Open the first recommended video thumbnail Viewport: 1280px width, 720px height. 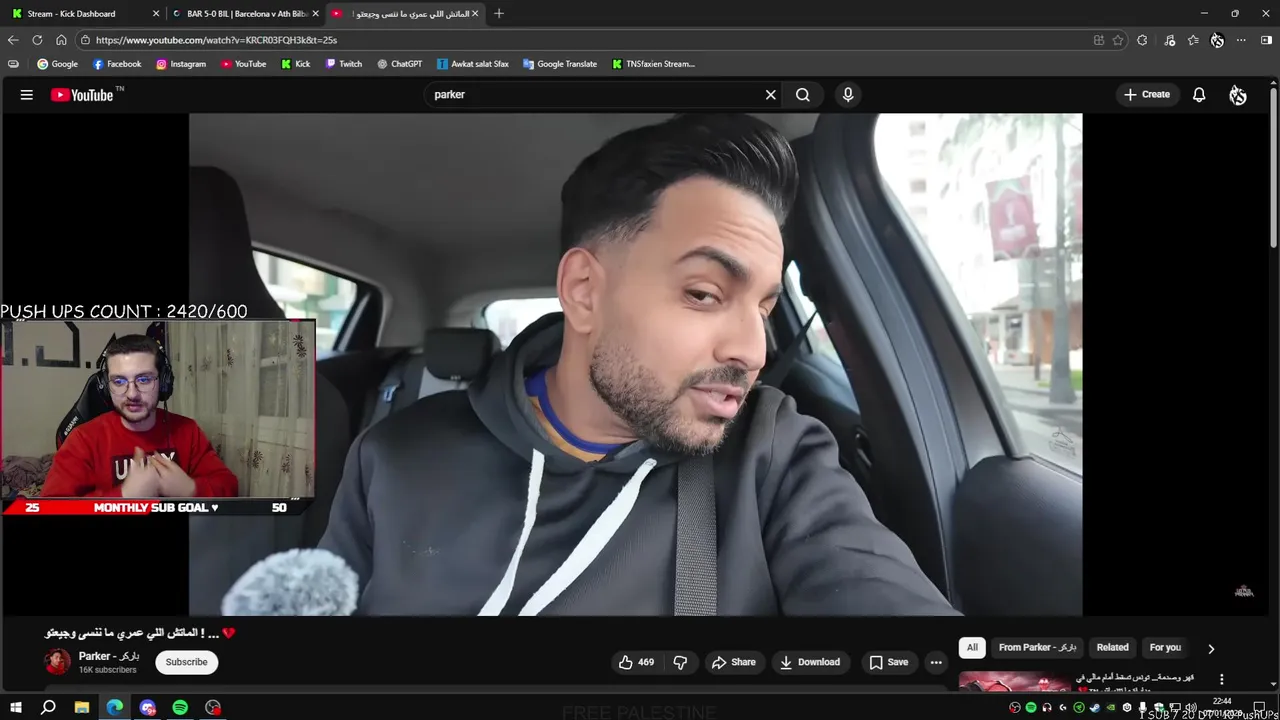tap(1014, 681)
